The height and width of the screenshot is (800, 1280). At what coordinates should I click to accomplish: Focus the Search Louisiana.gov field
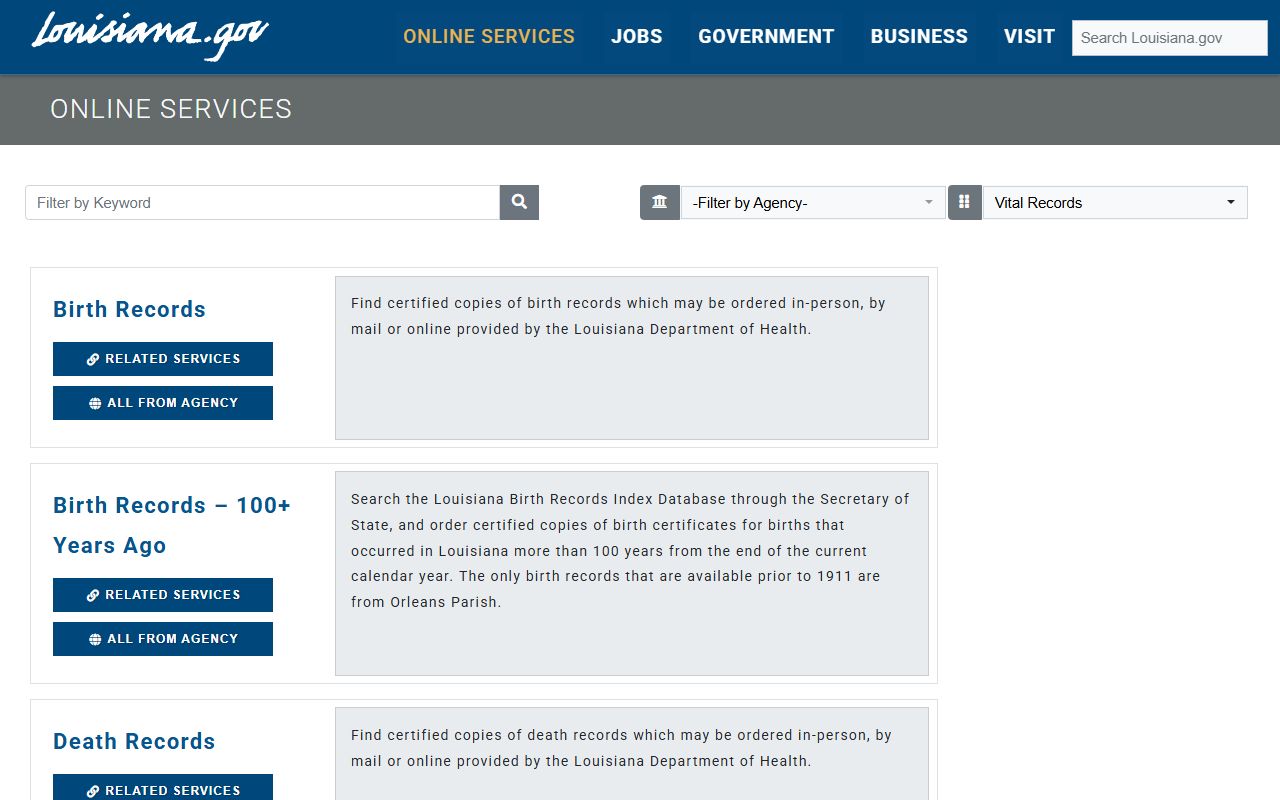pos(1170,38)
